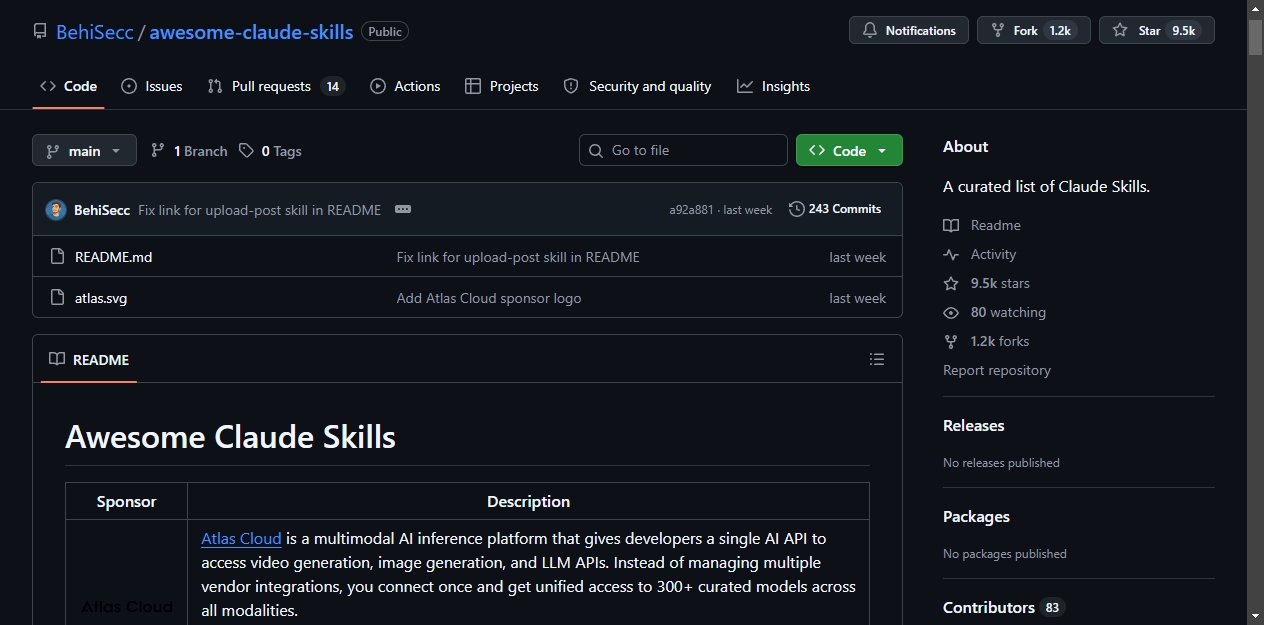The height and width of the screenshot is (625, 1264).
Task: Click the Atlas Cloud sponsor logo
Action: click(127, 606)
